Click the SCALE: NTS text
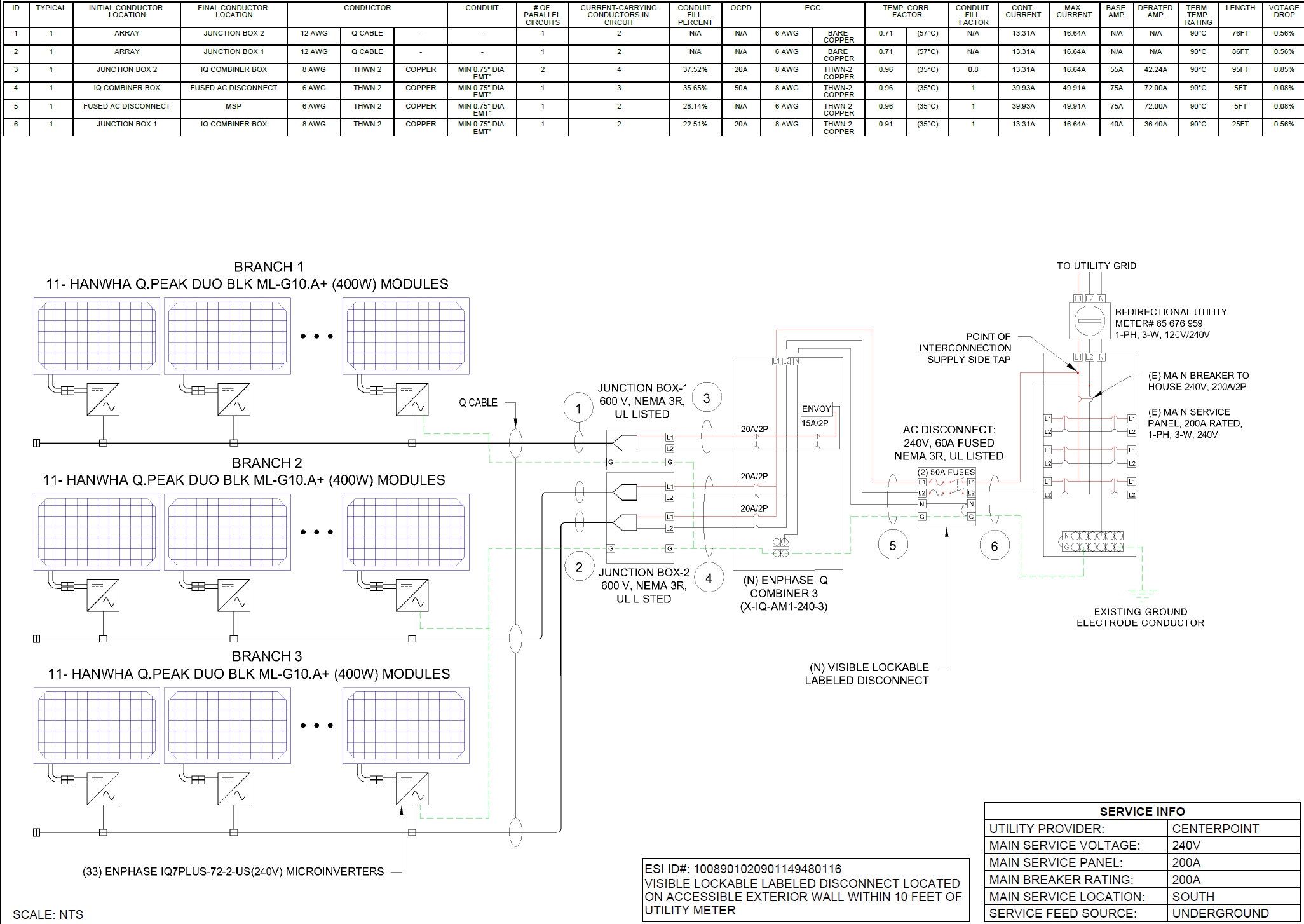 tap(48, 914)
